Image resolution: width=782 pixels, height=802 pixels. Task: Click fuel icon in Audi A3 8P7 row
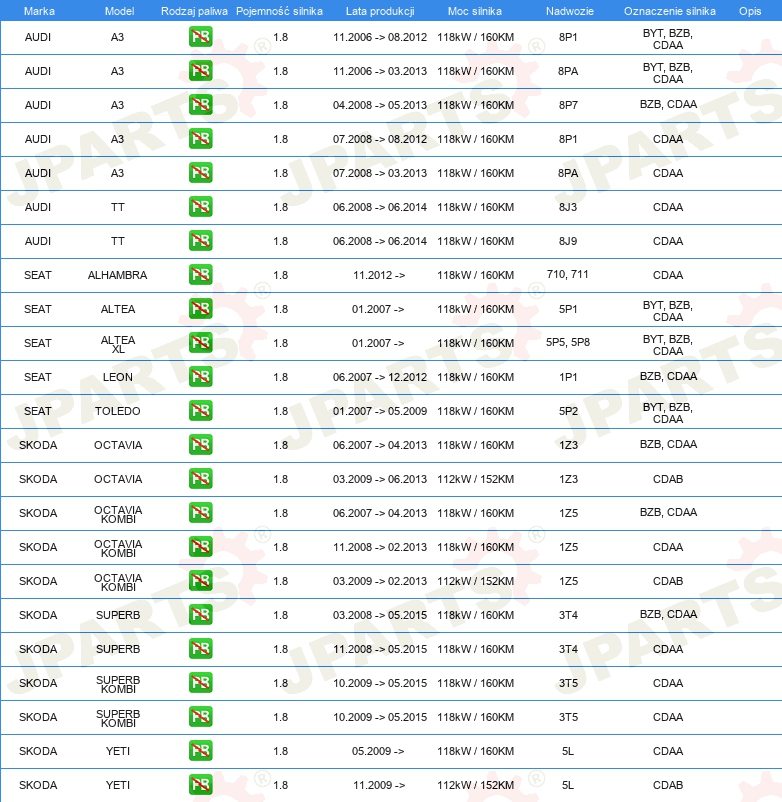click(200, 105)
